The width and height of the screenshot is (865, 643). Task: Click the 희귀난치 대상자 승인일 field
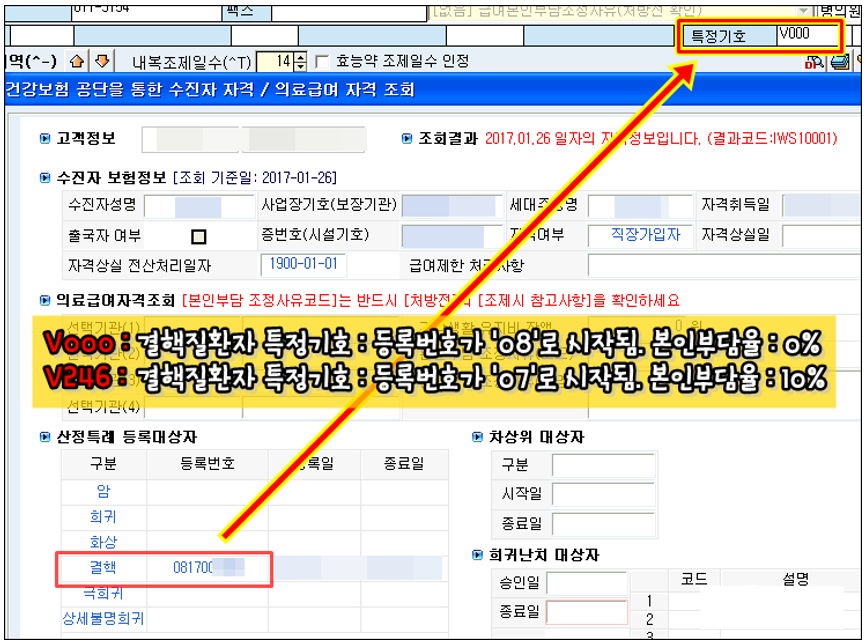pos(587,582)
